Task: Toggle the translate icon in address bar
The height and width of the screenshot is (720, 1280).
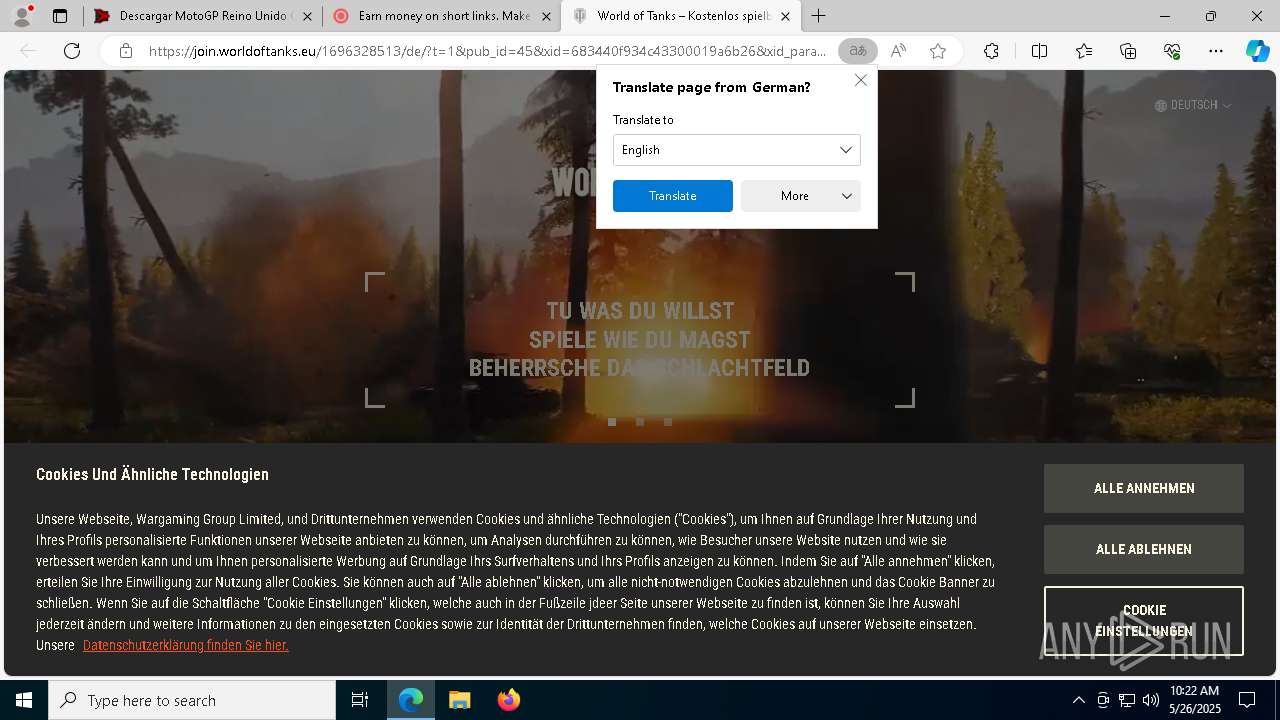Action: point(857,51)
